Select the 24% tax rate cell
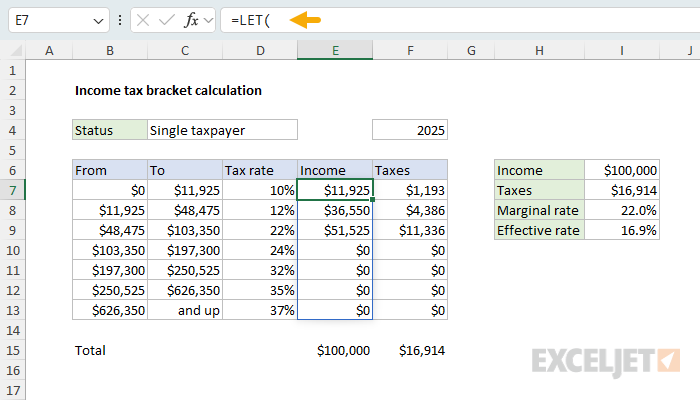The height and width of the screenshot is (400, 700). (260, 250)
